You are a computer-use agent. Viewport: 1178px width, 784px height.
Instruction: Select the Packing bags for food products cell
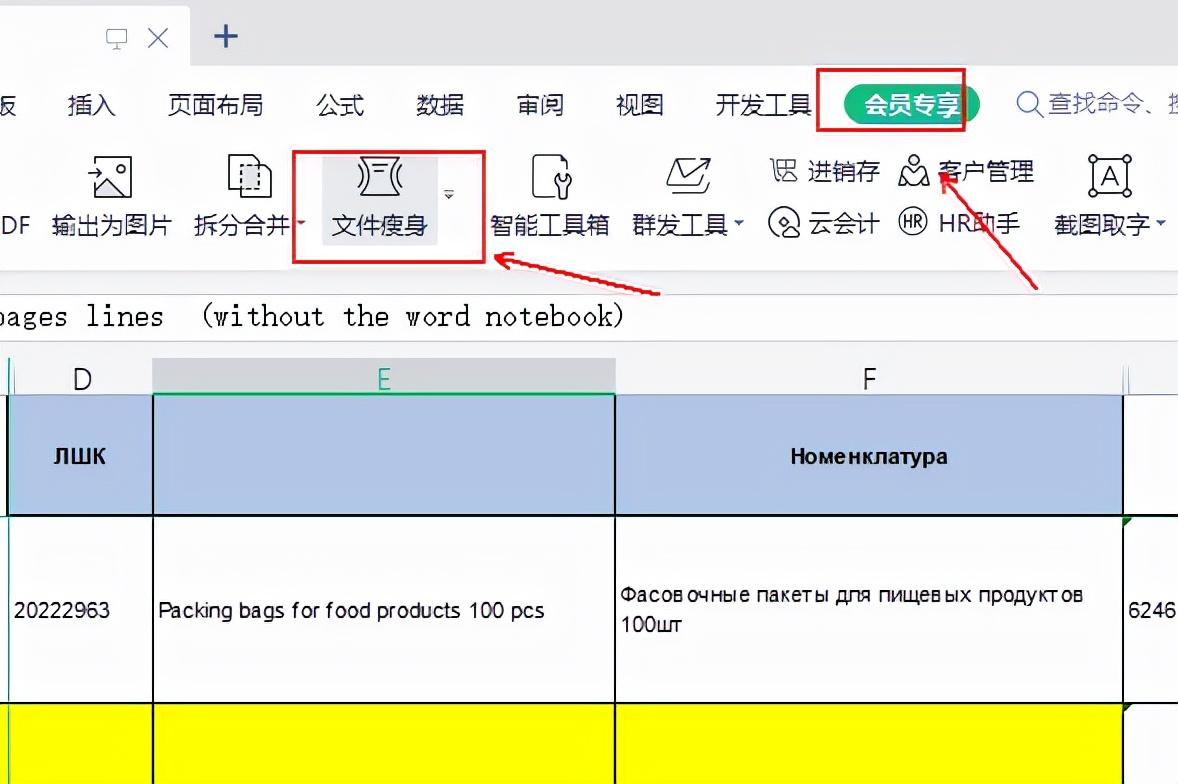click(x=384, y=610)
